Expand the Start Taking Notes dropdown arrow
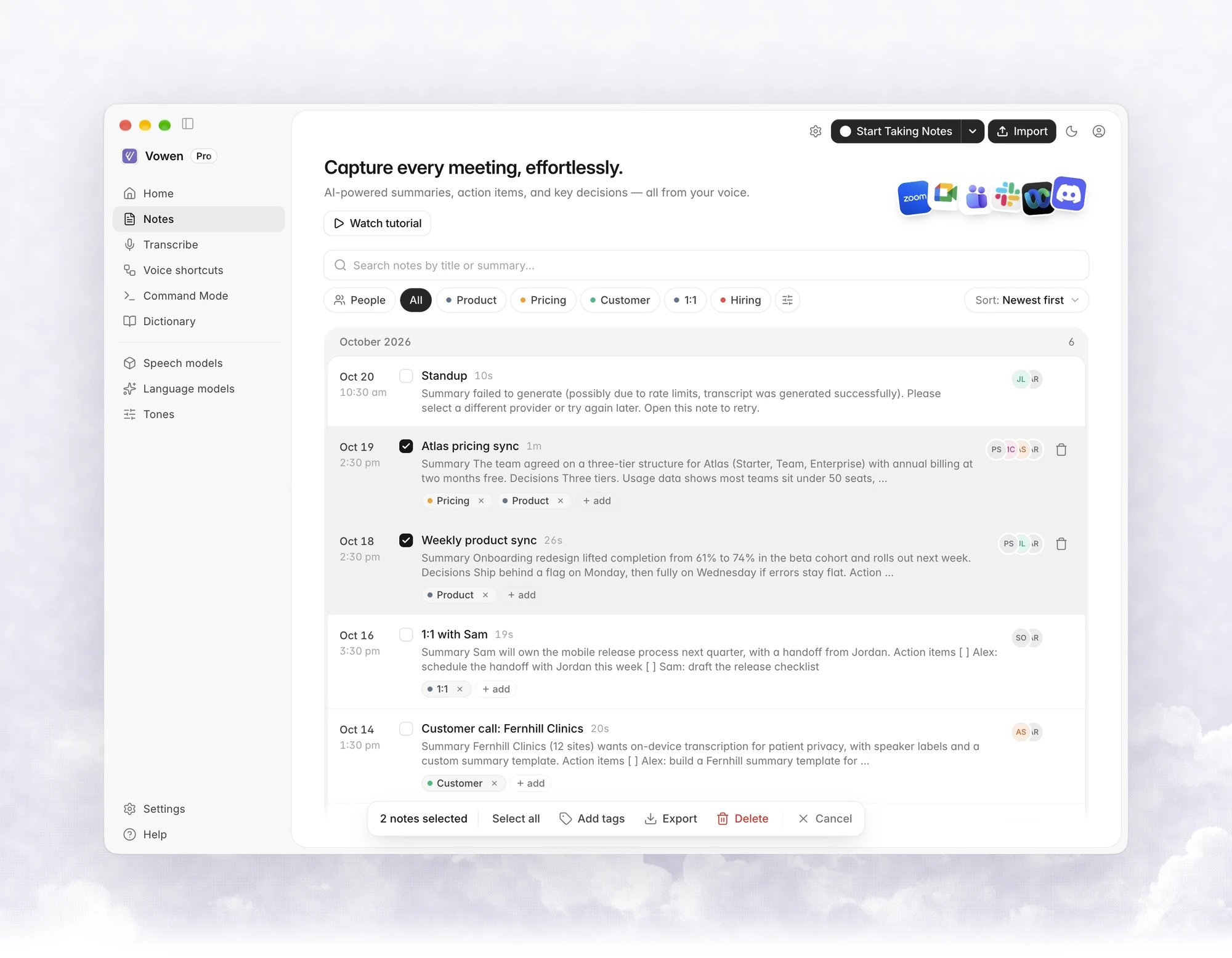This screenshot has width=1232, height=958. click(x=973, y=131)
